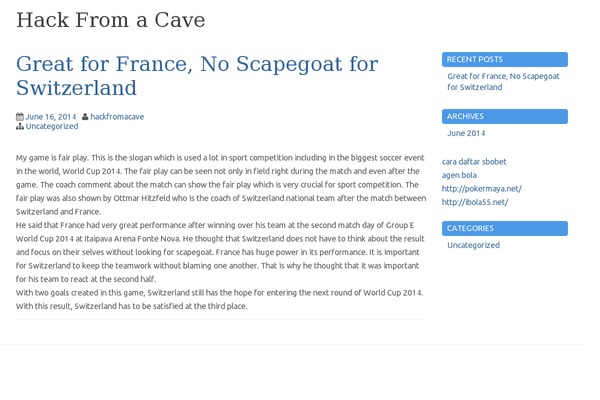
Task: Click the calendar icon beside June 16, 2014
Action: (20, 117)
